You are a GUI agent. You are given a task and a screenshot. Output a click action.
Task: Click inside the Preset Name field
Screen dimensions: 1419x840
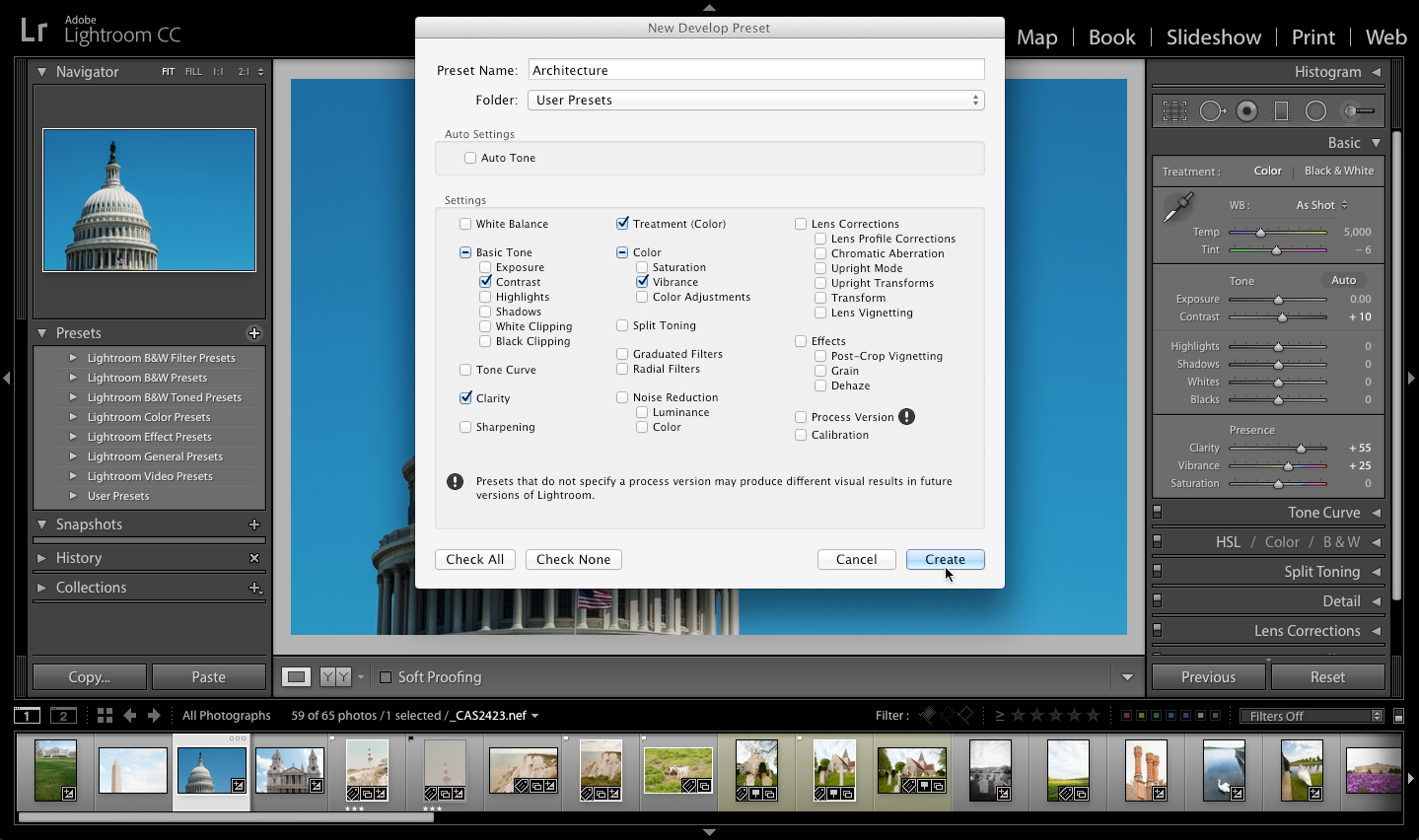coord(755,69)
